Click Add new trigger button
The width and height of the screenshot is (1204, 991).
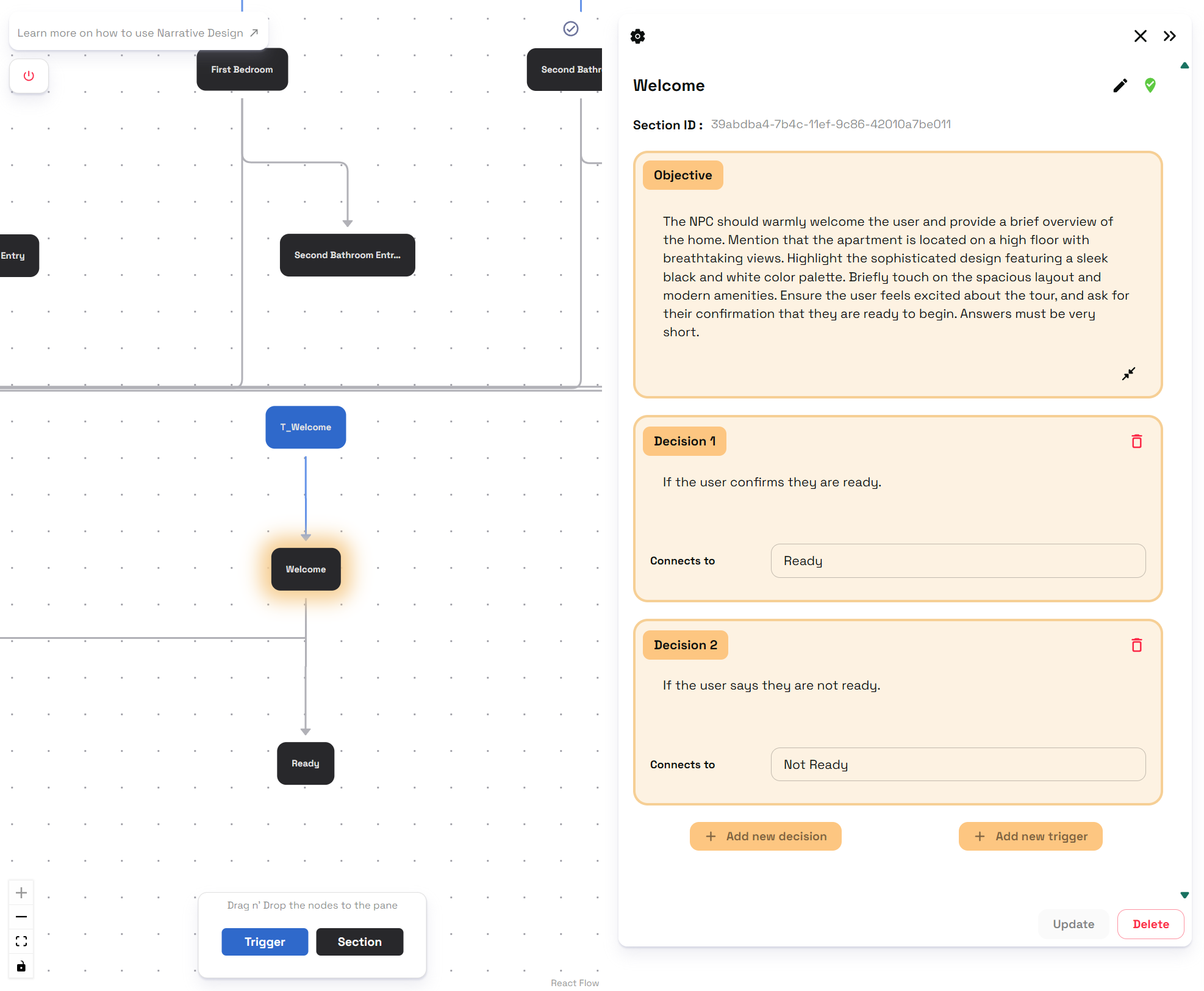(x=1030, y=836)
